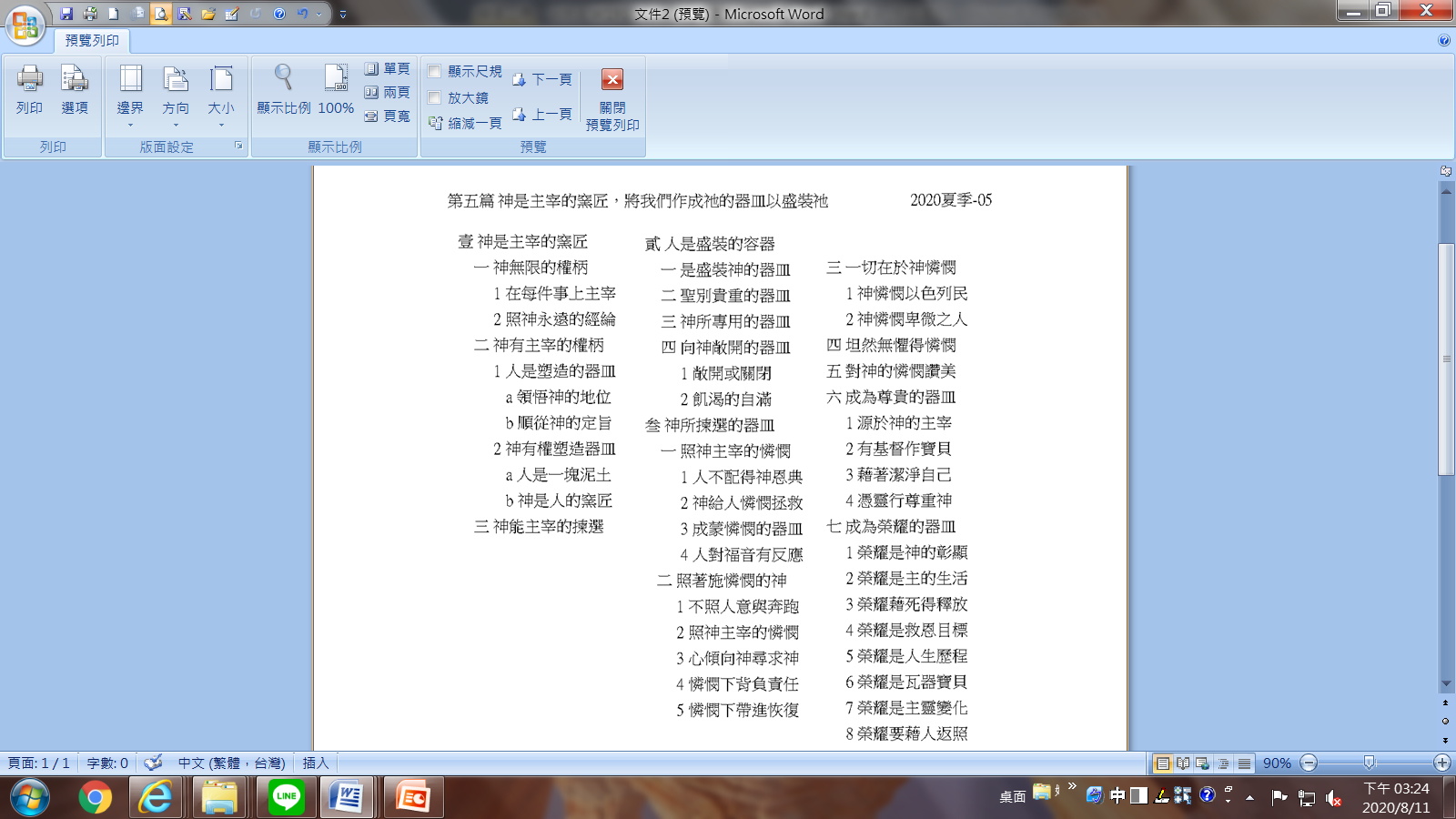Click the Save icon in the quick access toolbar
Viewport: 1456px width, 819px height.
66,14
